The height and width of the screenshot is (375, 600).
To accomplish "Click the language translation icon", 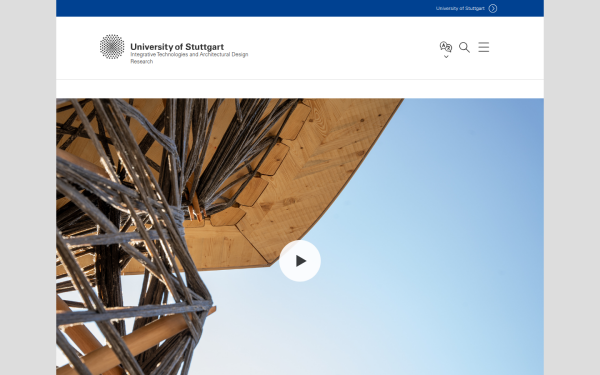I will (x=446, y=47).
